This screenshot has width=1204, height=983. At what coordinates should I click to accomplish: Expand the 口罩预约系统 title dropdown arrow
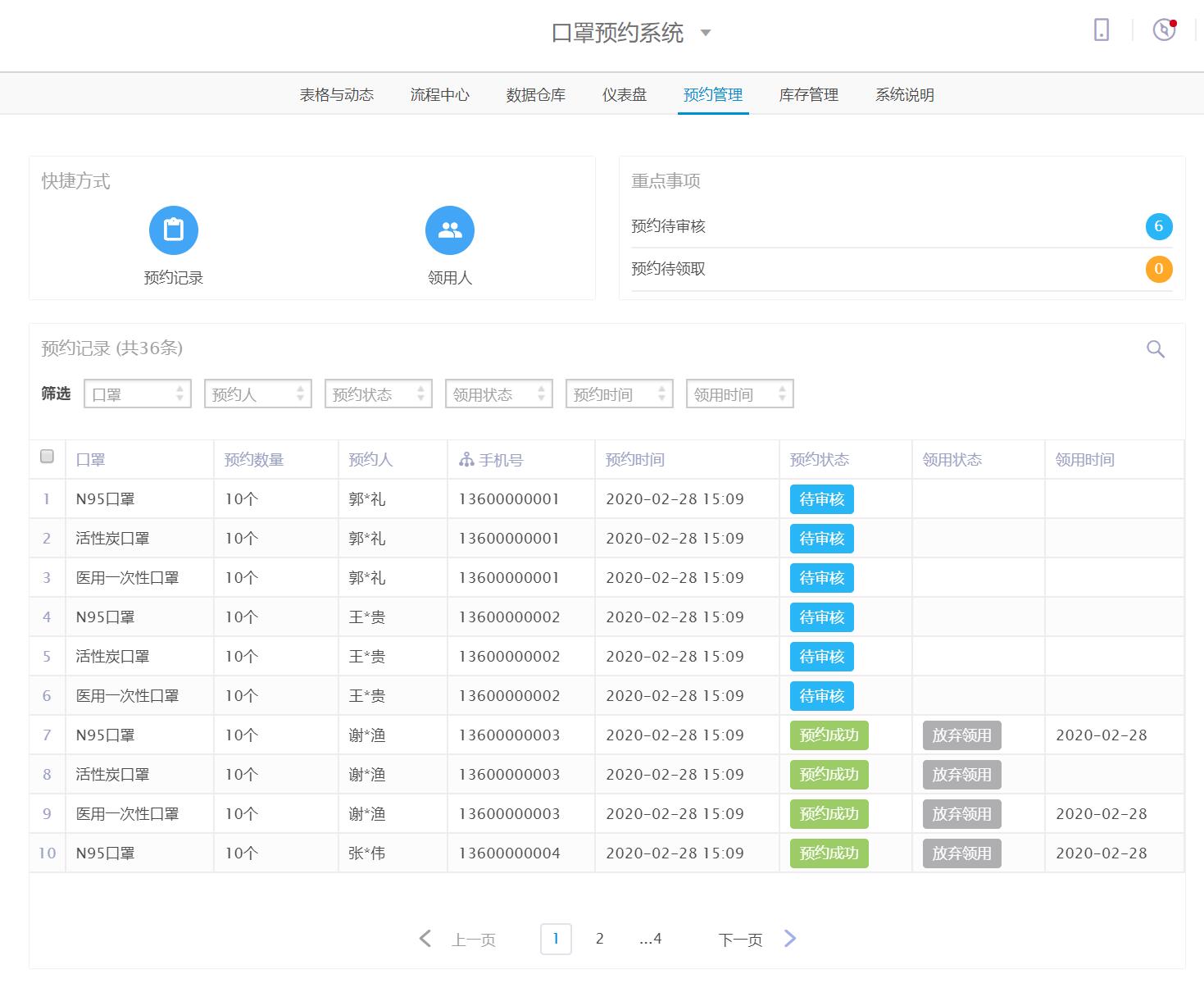706,34
